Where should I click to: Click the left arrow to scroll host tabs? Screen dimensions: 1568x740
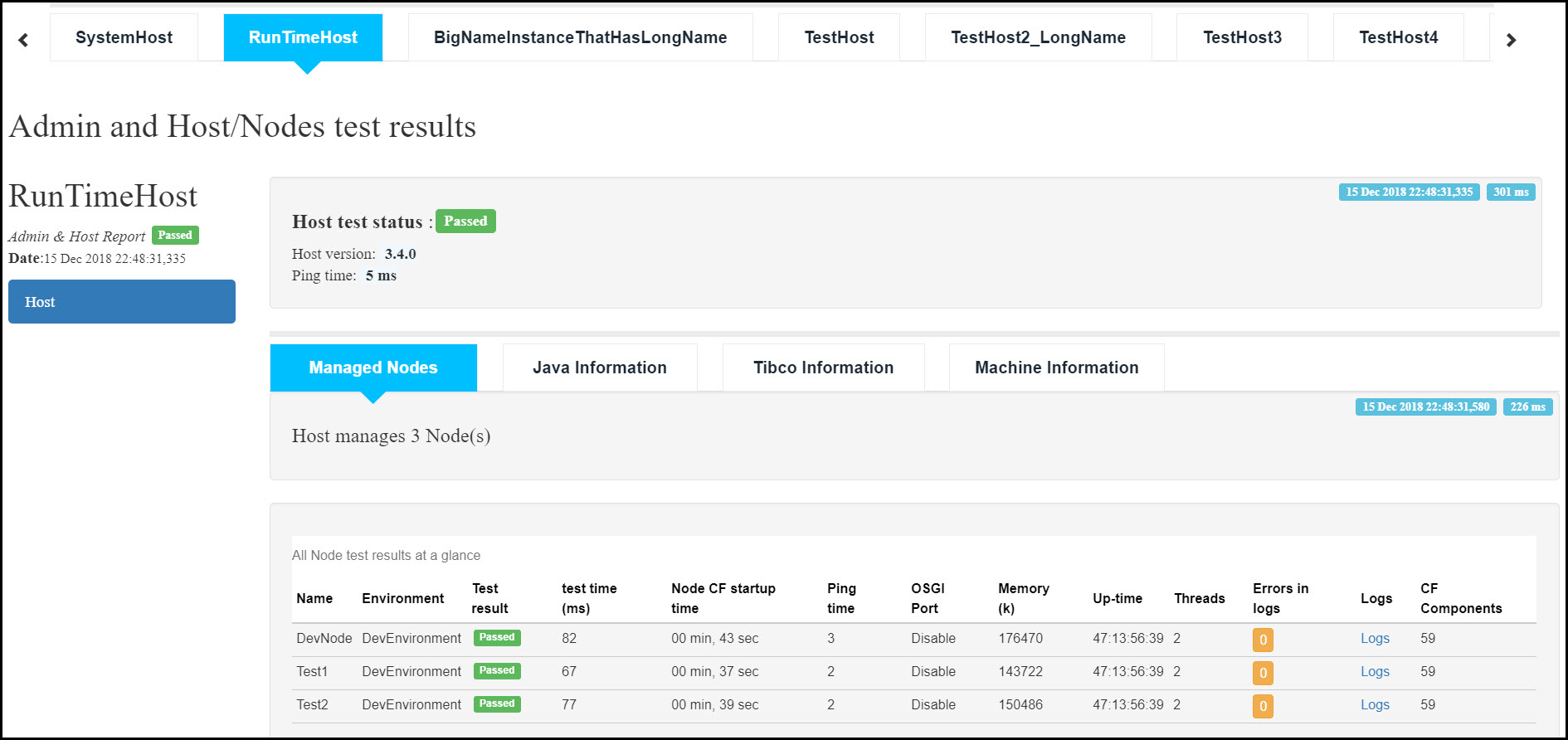[x=23, y=40]
